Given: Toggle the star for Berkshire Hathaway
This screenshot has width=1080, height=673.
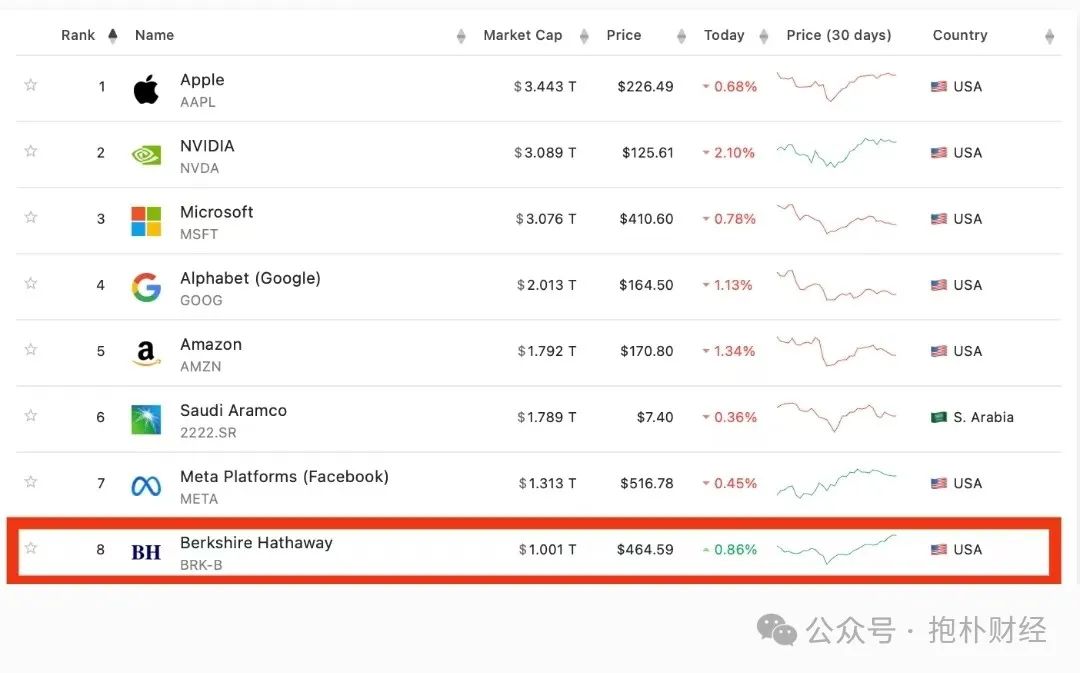Looking at the screenshot, I should [x=30, y=548].
